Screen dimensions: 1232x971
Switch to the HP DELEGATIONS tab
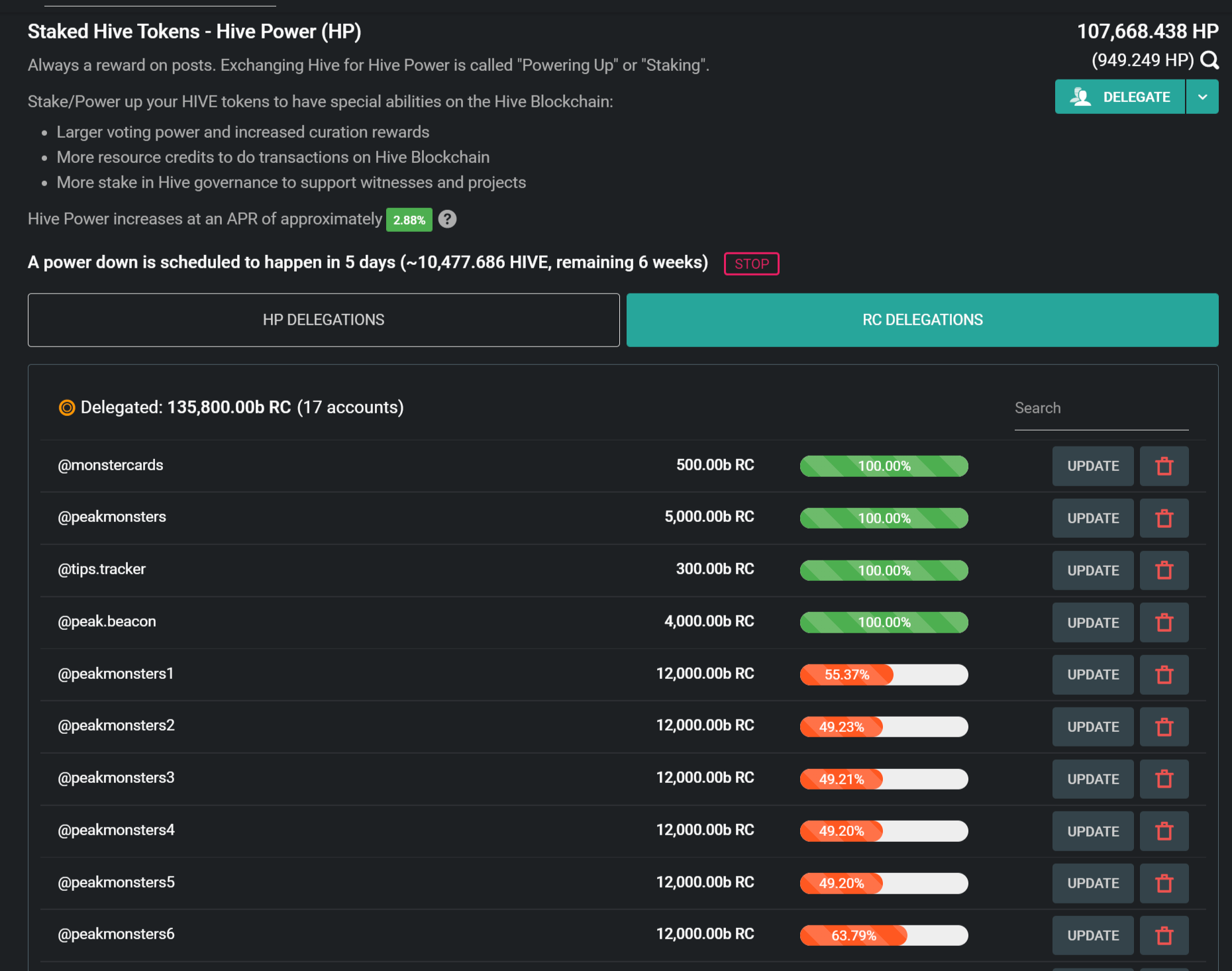click(324, 320)
